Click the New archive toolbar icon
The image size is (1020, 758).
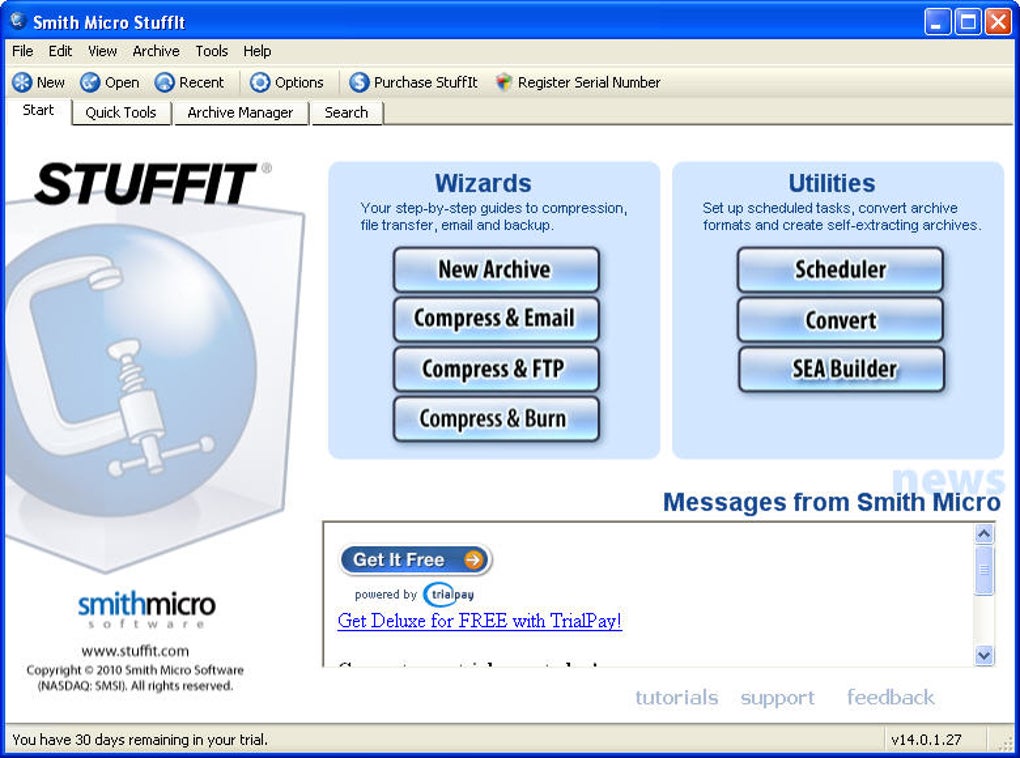point(22,83)
